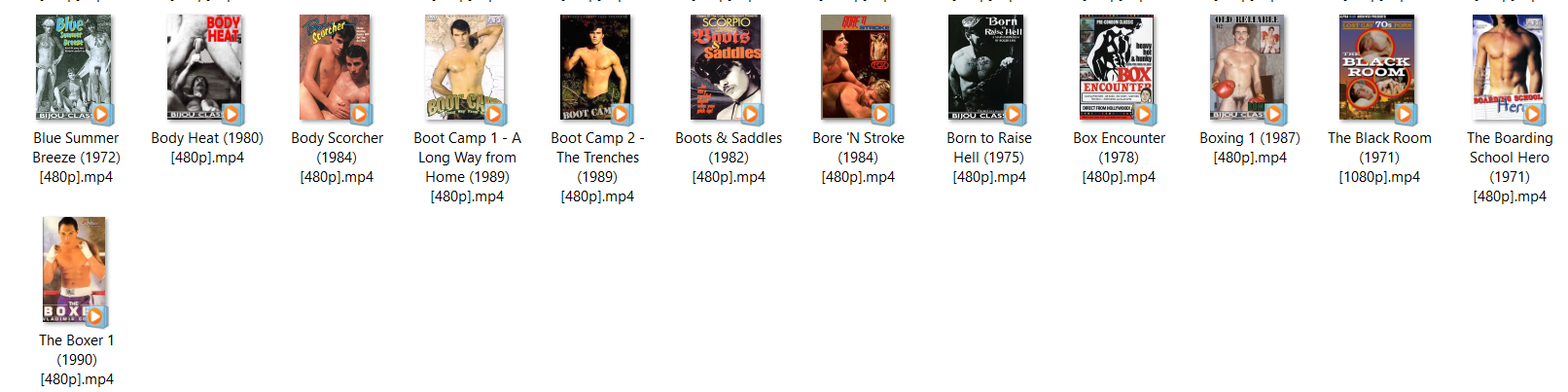Click the Boxing 1 (1987) filename label

tap(1250, 148)
